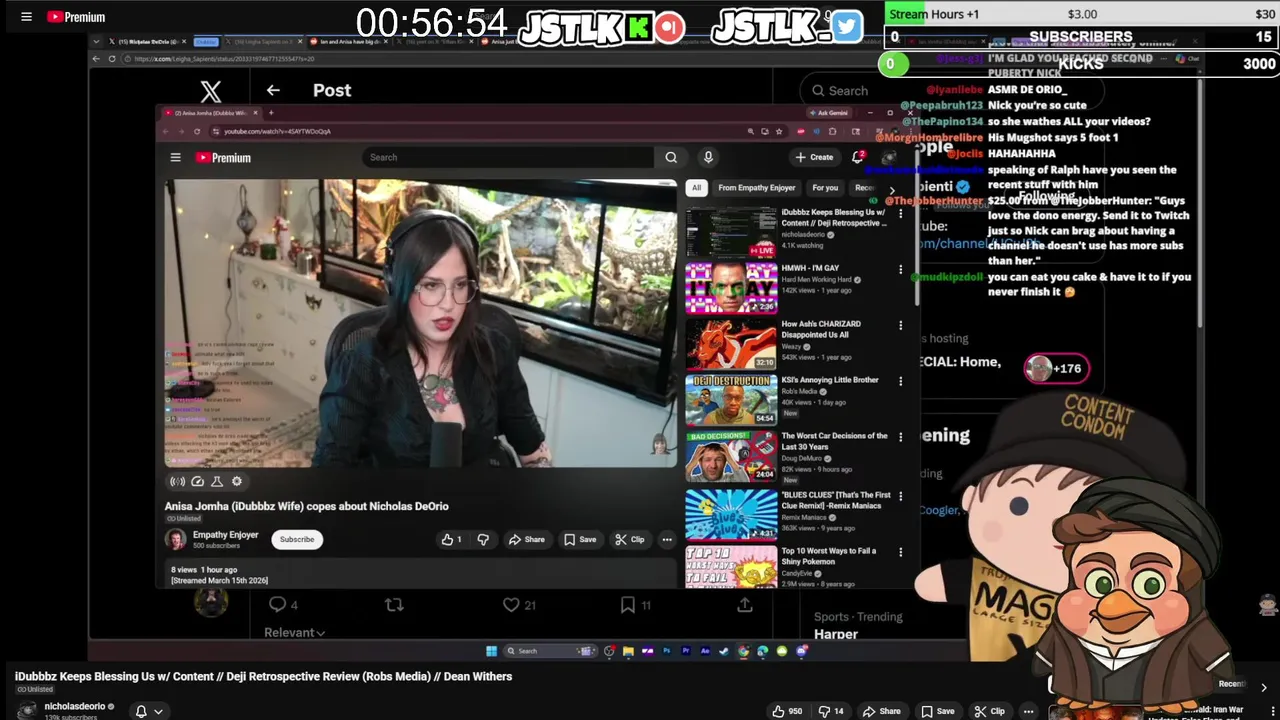This screenshot has width=1280, height=720.
Task: Select the All filter chip
Action: pos(696,187)
